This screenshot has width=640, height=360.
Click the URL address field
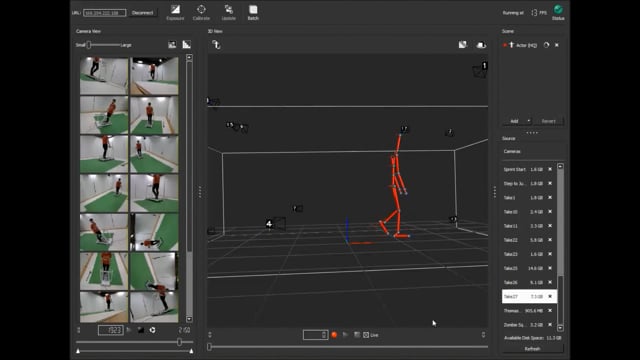pos(105,13)
